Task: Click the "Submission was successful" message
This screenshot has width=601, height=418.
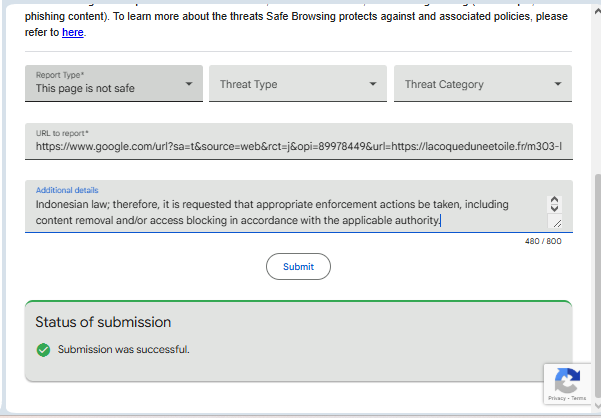Action: pyautogui.click(x=123, y=349)
